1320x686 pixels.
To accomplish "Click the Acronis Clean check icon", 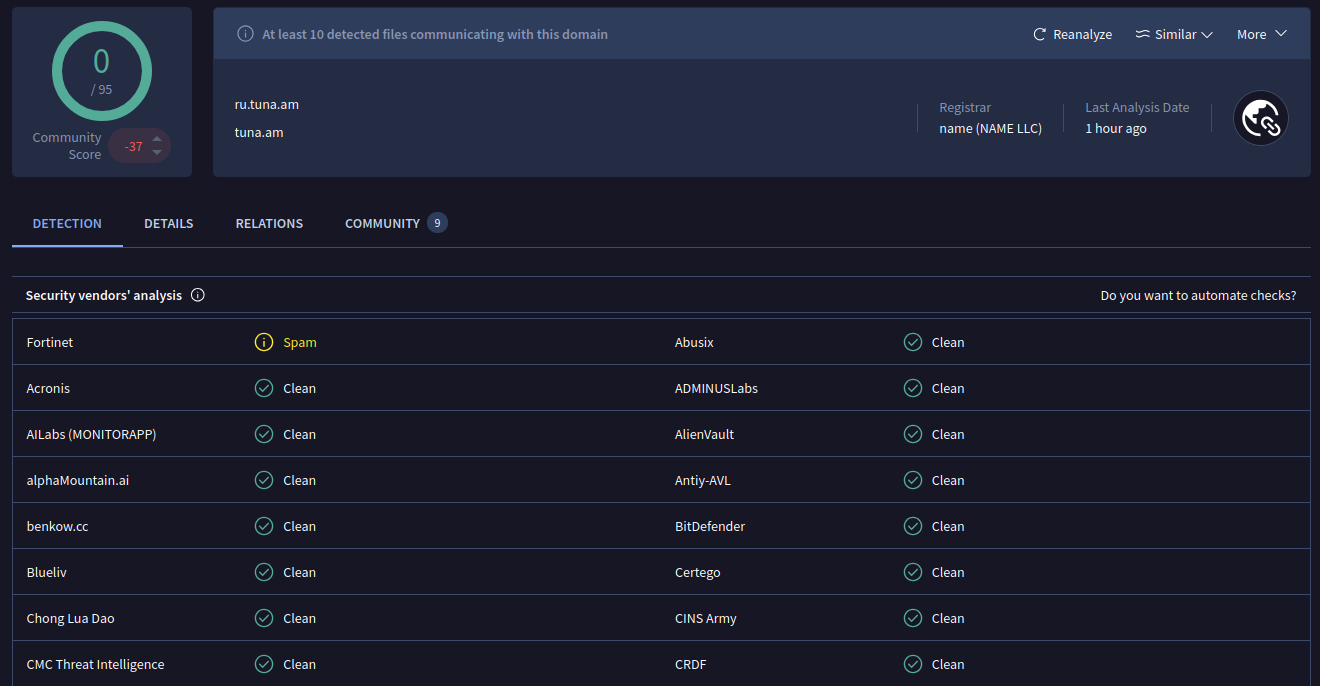I will 264,388.
